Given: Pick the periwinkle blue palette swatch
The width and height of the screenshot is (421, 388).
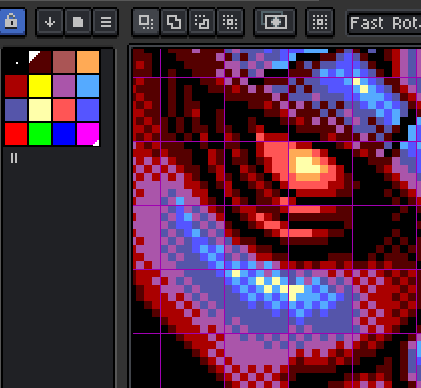Looking at the screenshot, I should point(88,110).
